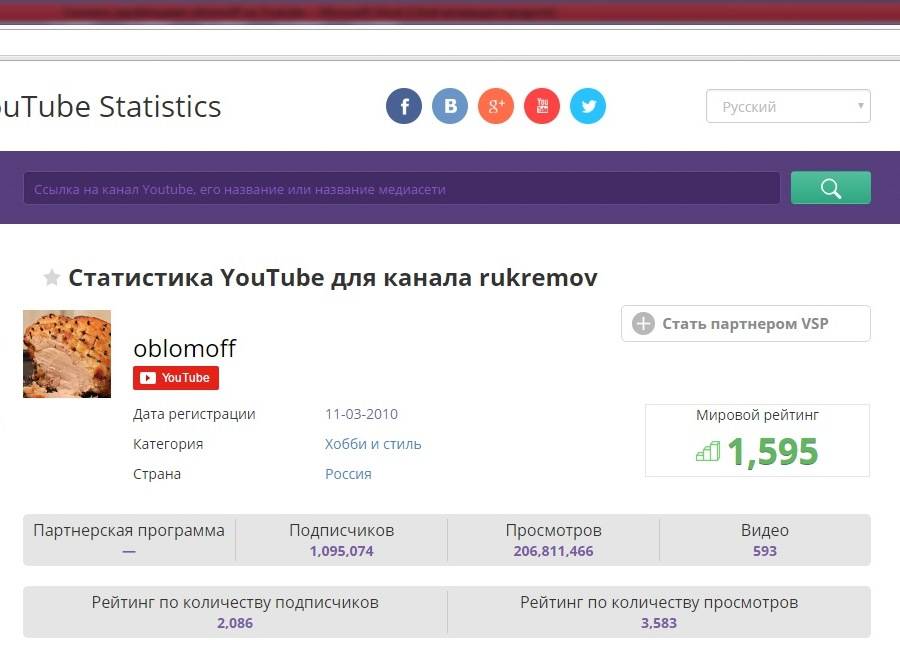Click the Подписчиков column label
Viewport: 900px width, 661px height.
pyautogui.click(x=342, y=530)
